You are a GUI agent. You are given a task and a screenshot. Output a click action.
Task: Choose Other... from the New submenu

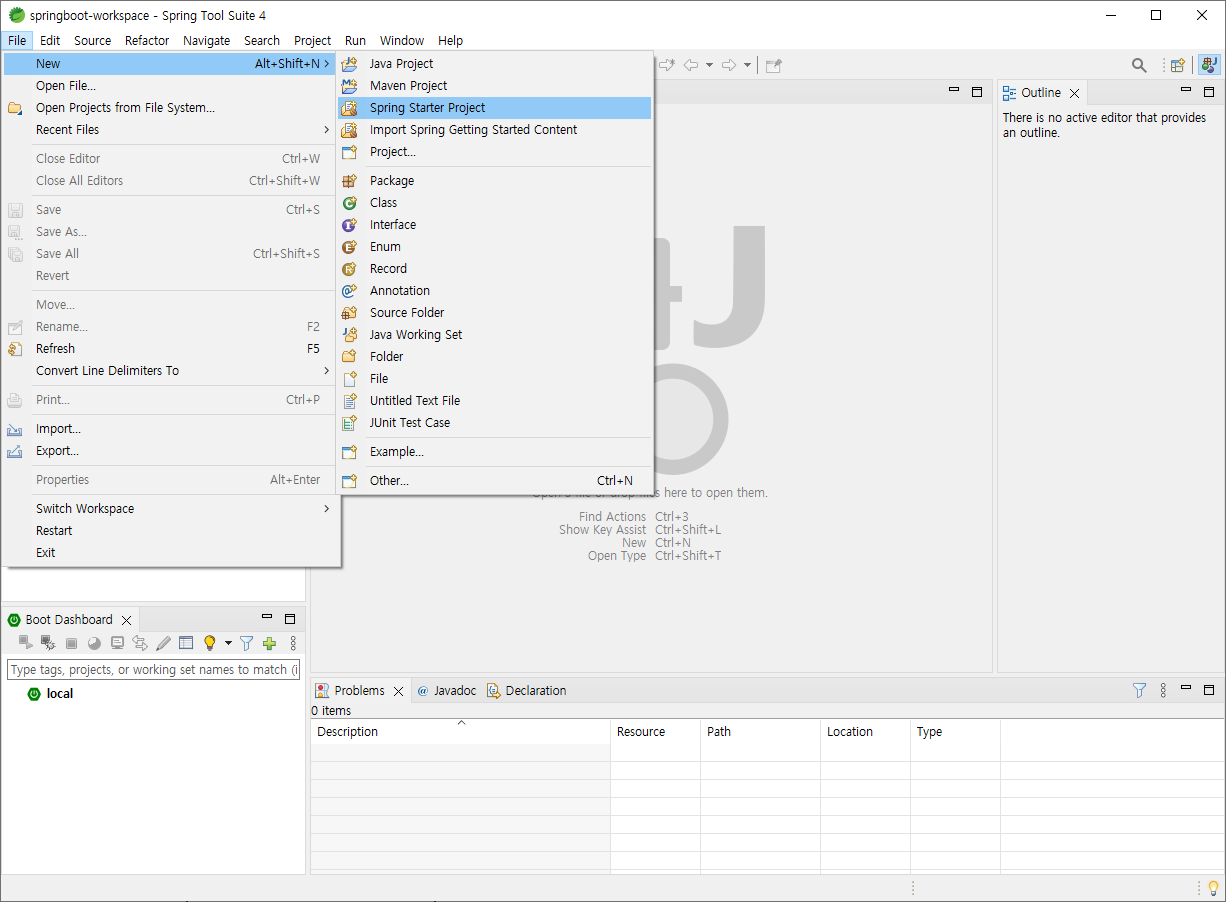[495, 481]
